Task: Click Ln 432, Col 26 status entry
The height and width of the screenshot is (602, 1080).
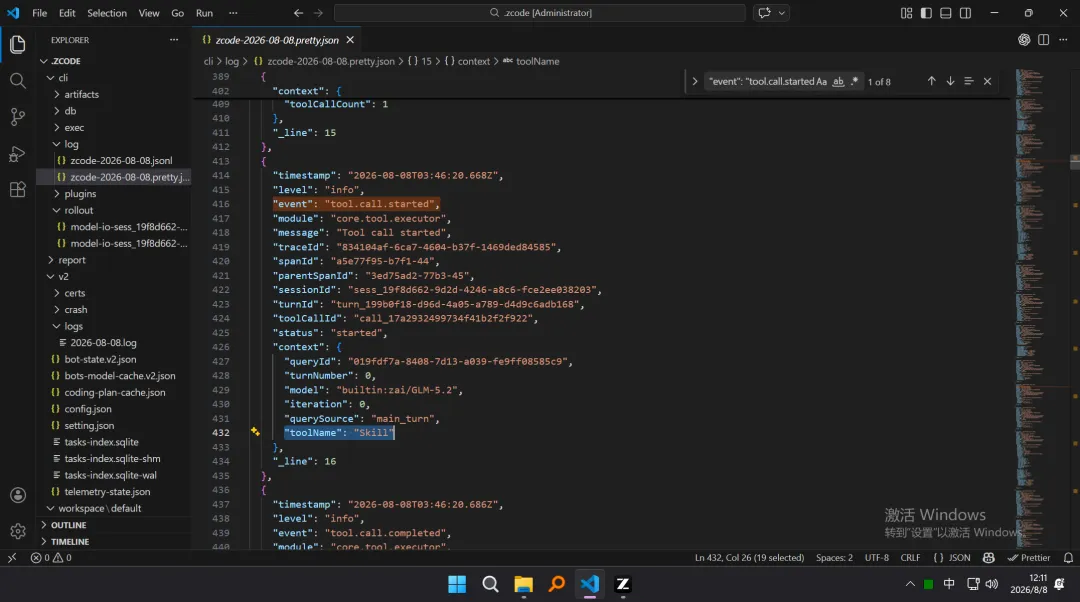Action: tap(749, 558)
